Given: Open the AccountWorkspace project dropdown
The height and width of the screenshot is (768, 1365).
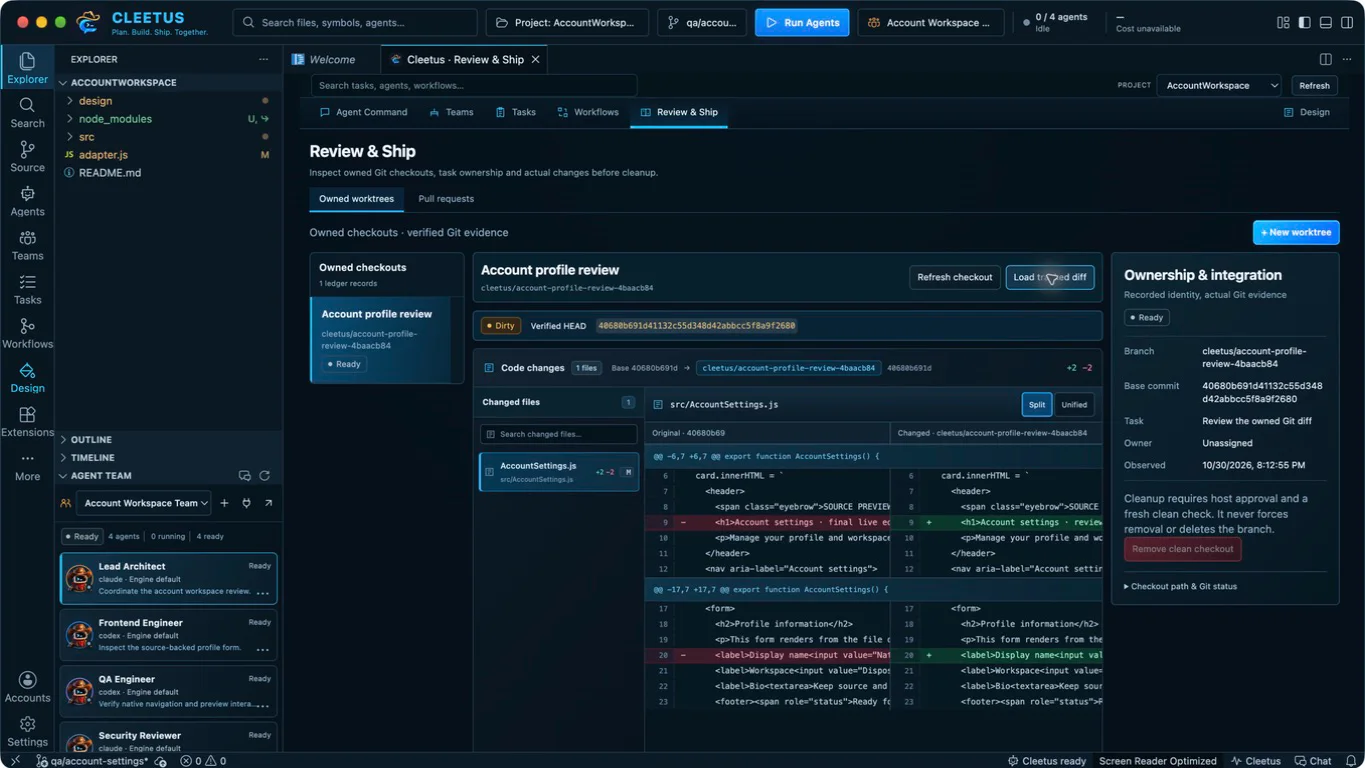Looking at the screenshot, I should [x=1219, y=86].
